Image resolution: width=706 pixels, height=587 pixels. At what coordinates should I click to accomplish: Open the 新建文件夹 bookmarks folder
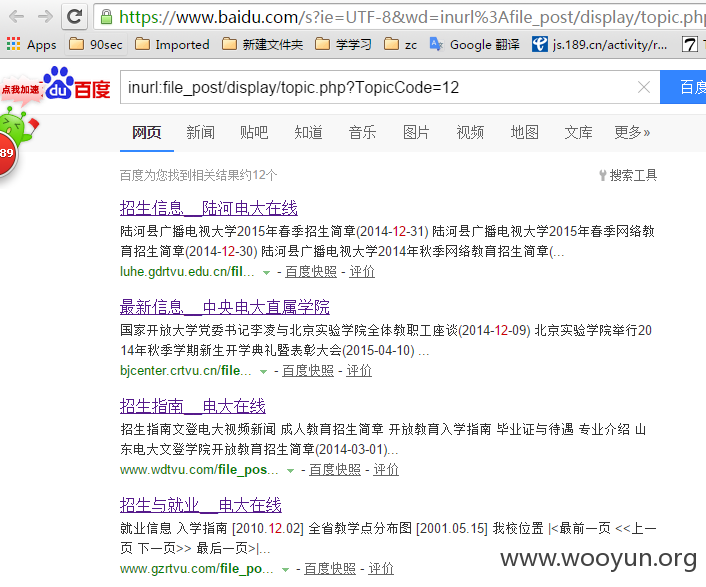pos(262,45)
